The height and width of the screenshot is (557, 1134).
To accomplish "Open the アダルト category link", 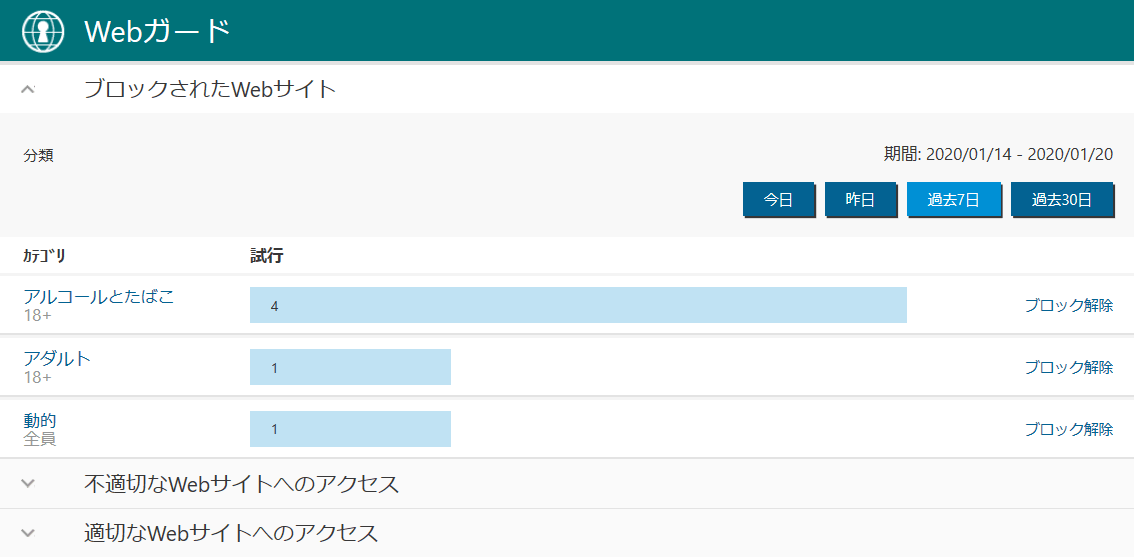I will [x=57, y=358].
